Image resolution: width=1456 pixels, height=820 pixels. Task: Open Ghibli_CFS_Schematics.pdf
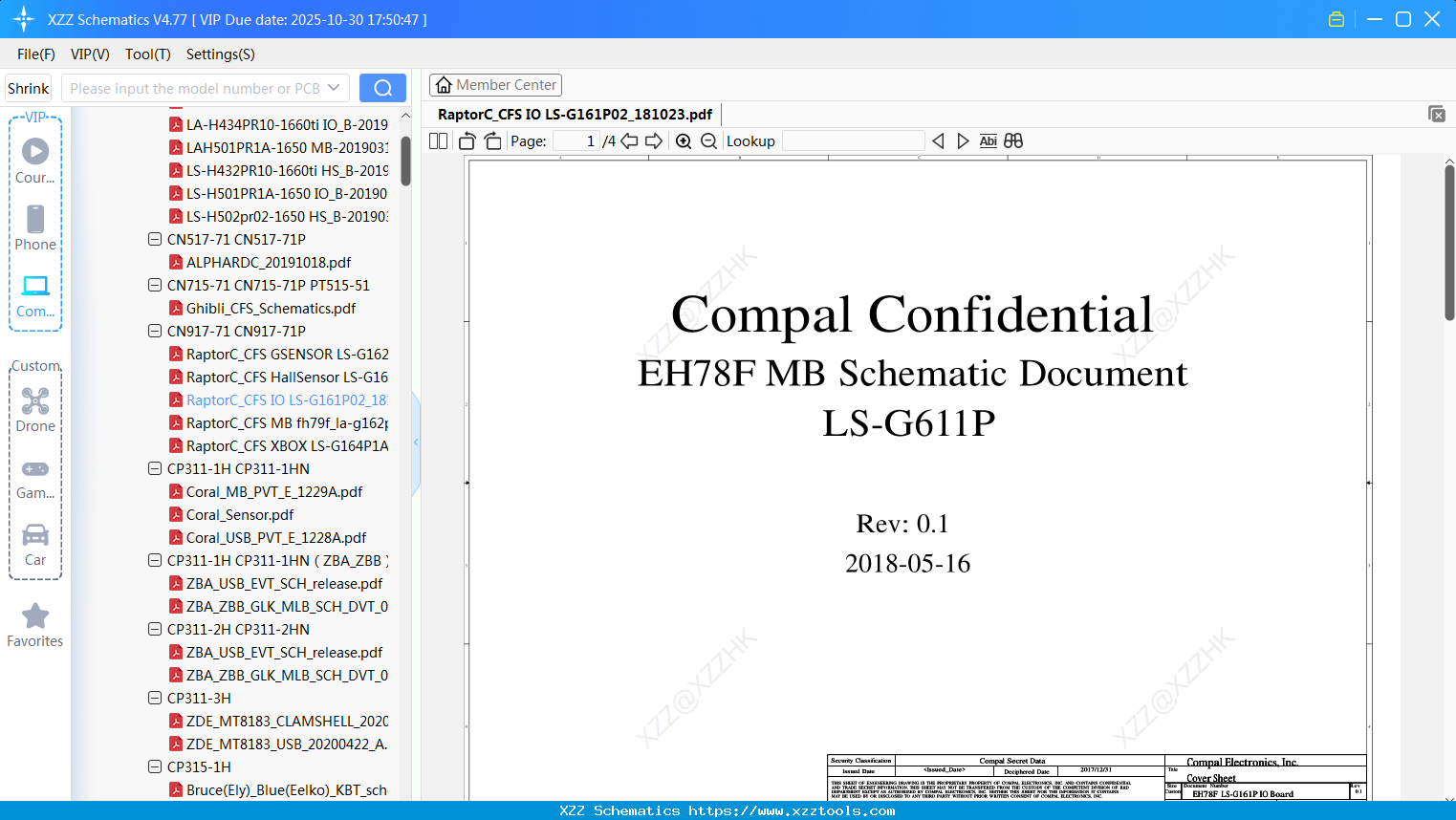tap(271, 308)
